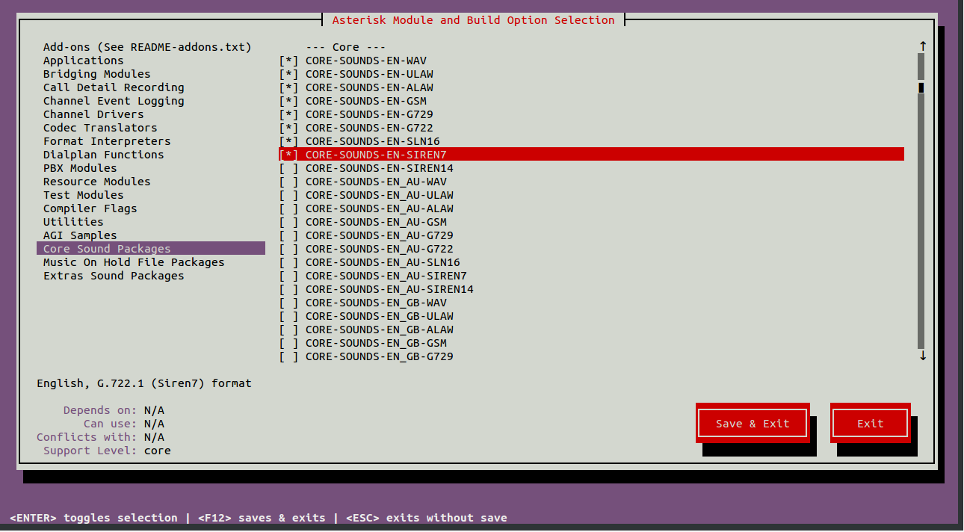Select PBX Modules category
The image size is (964, 532).
pyautogui.click(x=79, y=169)
